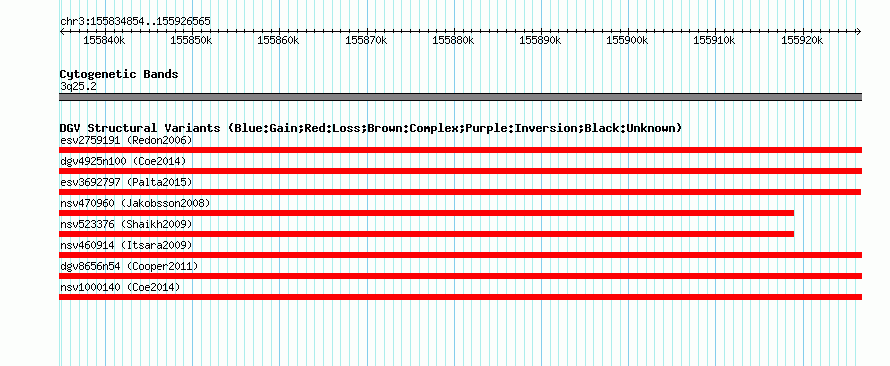This screenshot has height=366, width=890.
Task: Open variant label nsv460914 (Itsara2009)
Action: pos(126,245)
